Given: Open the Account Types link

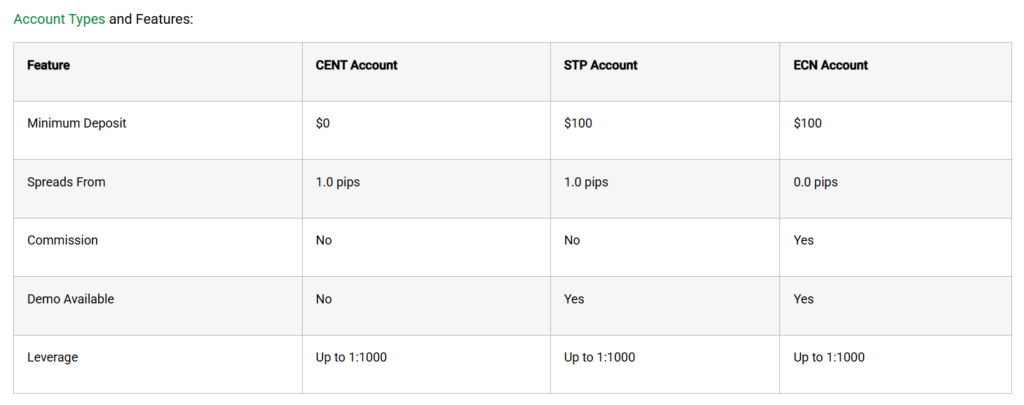Looking at the screenshot, I should (59, 19).
